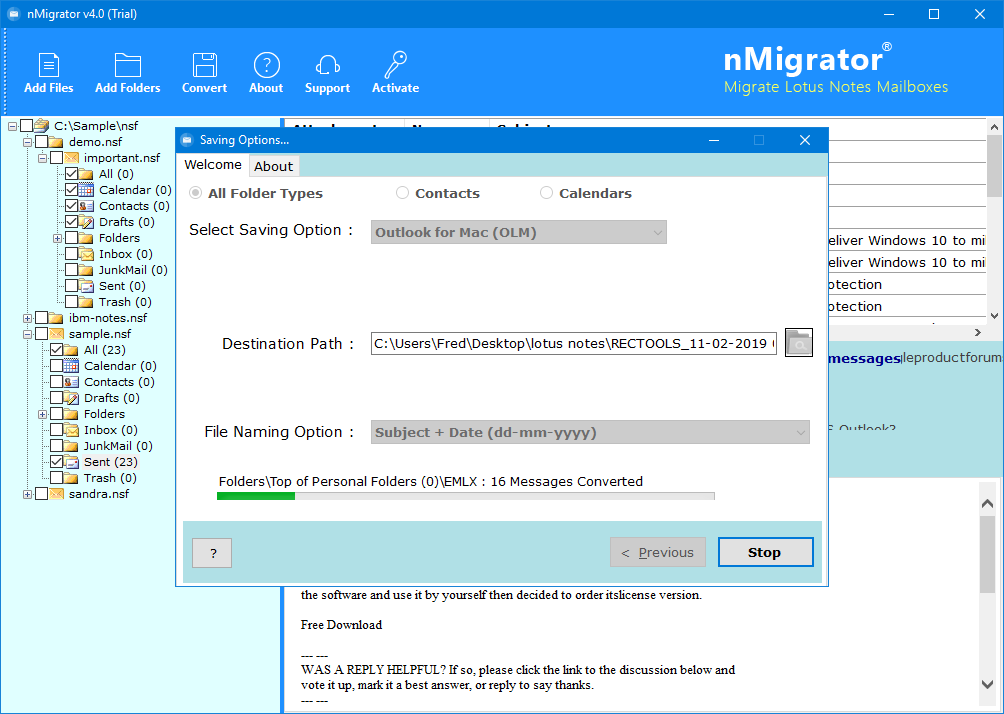Expand Folders node under important.nsf
This screenshot has height=714, width=1004.
tap(57, 238)
